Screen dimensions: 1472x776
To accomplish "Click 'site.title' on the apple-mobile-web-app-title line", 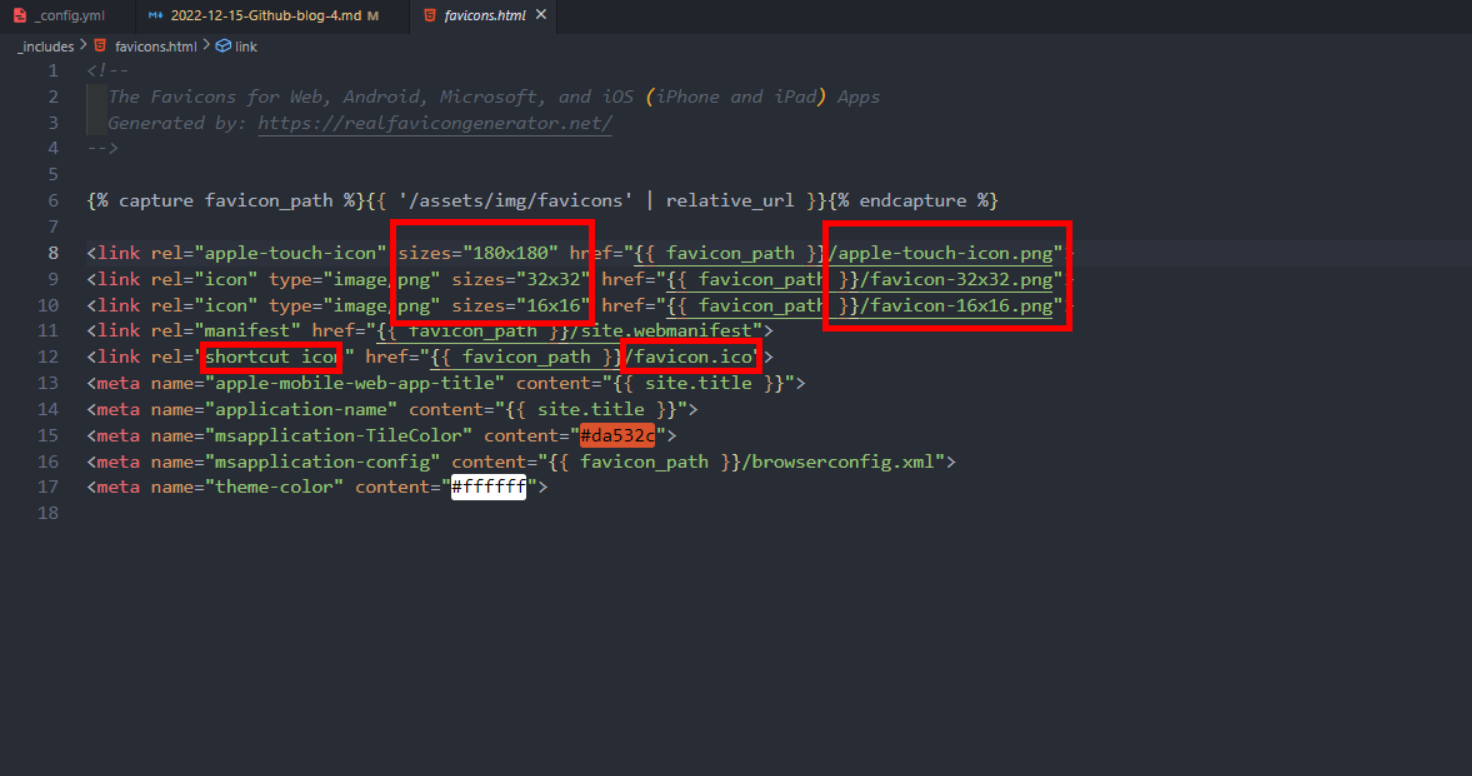I will [698, 383].
